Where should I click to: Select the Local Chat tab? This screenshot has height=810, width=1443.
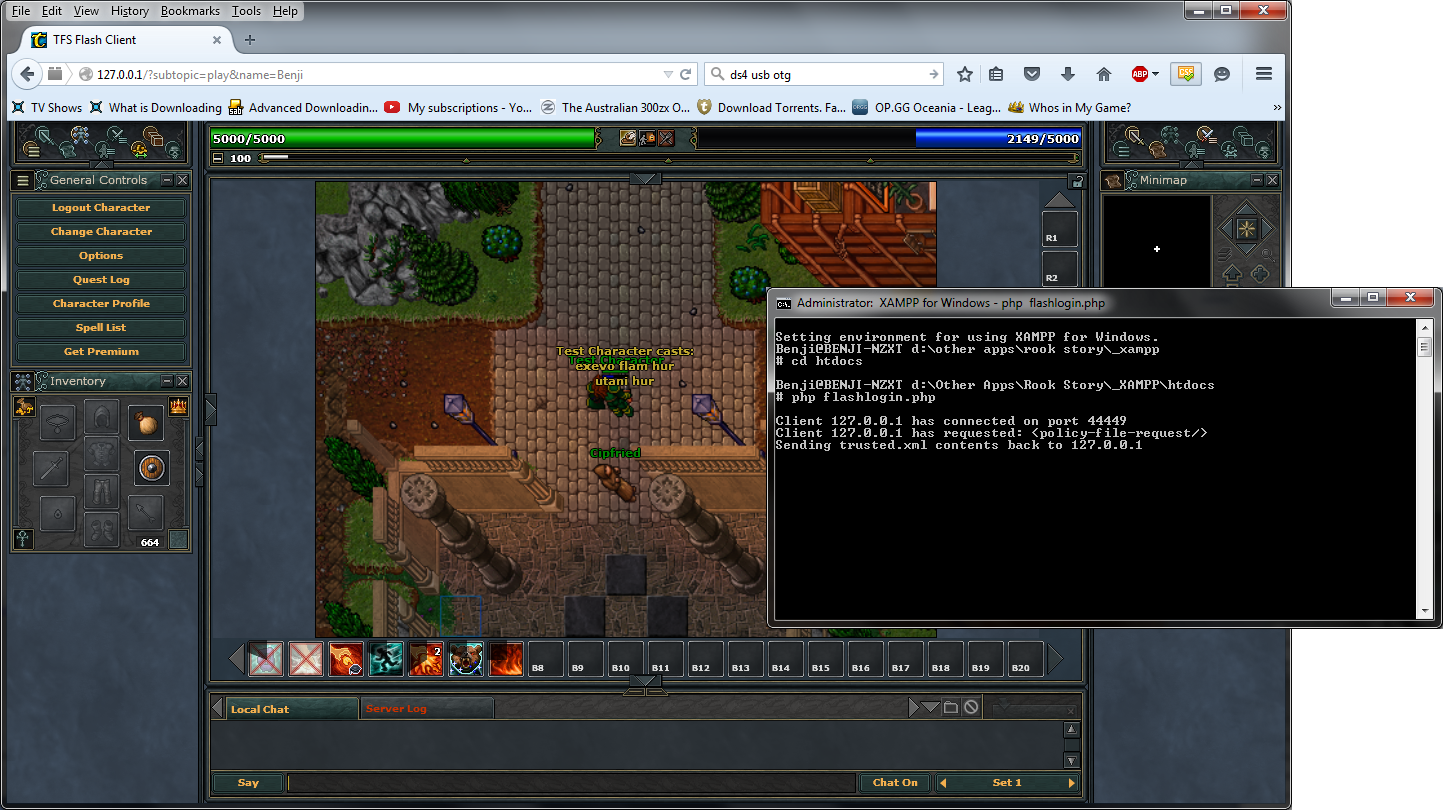click(291, 709)
